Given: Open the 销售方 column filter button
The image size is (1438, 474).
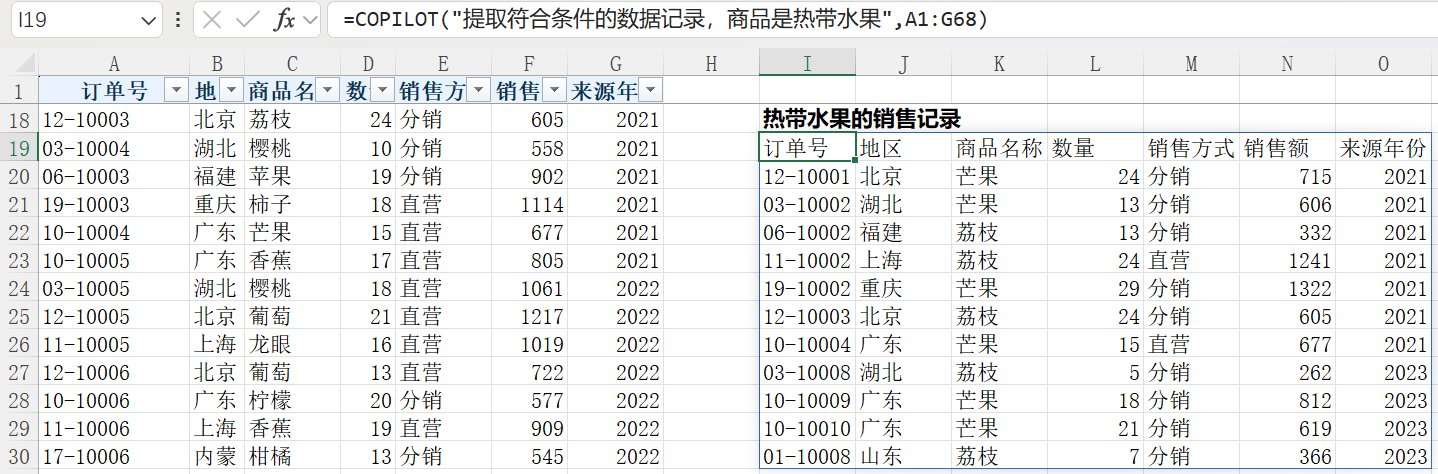Looking at the screenshot, I should point(479,91).
